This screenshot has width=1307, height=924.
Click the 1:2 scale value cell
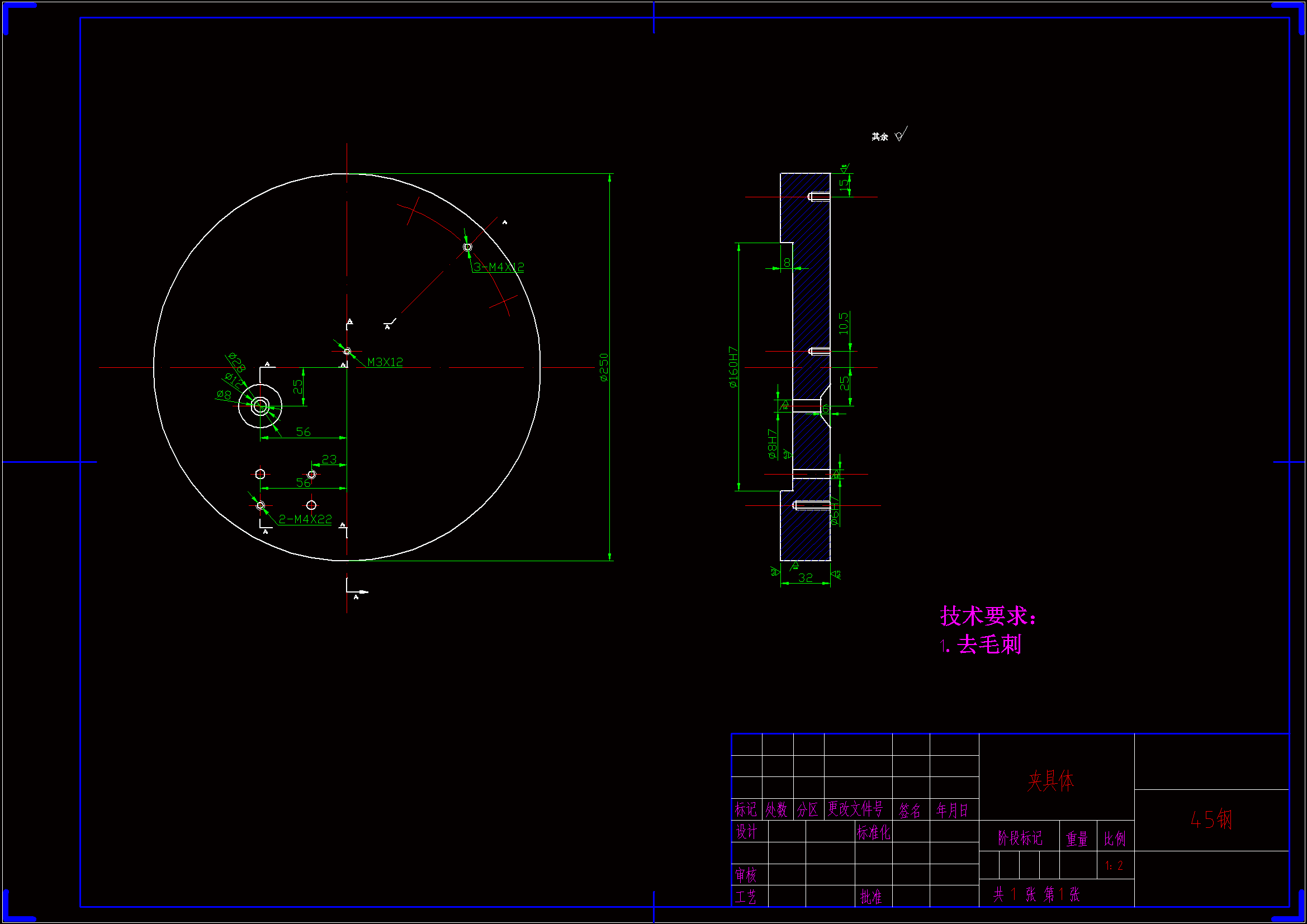point(1114,866)
